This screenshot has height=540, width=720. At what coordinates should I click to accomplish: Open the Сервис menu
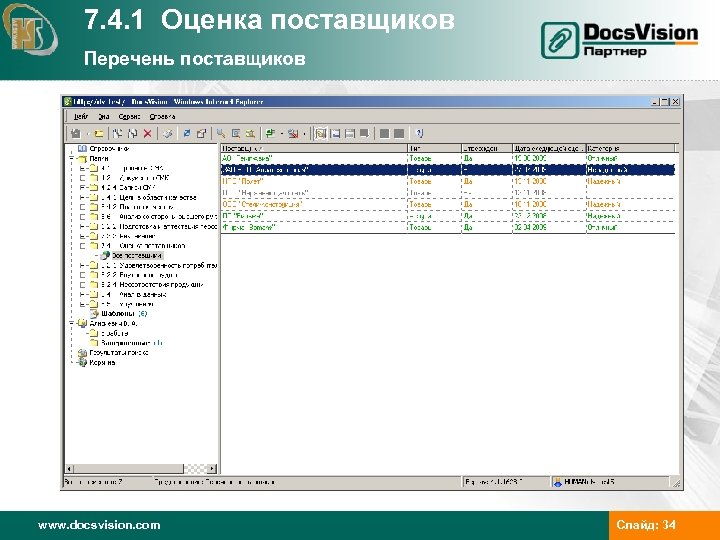(129, 117)
